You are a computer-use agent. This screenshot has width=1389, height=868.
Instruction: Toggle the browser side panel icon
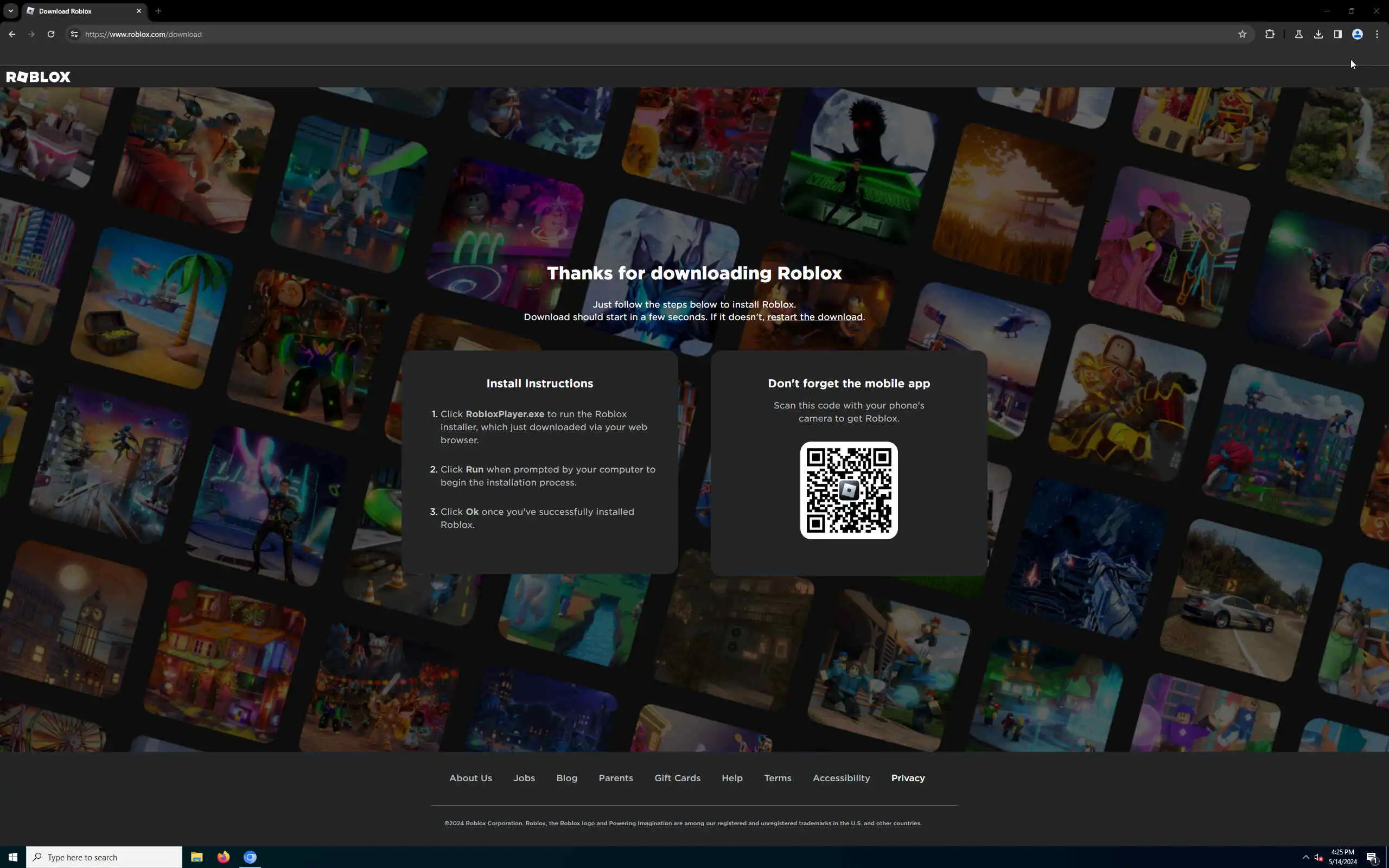point(1338,34)
